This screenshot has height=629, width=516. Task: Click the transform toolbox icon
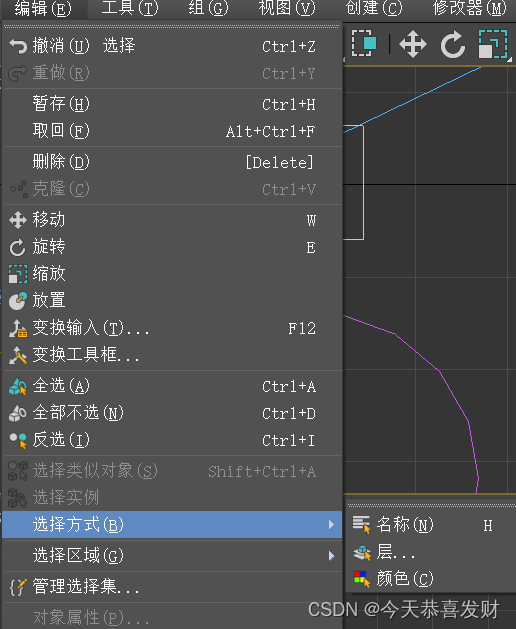[x=18, y=355]
